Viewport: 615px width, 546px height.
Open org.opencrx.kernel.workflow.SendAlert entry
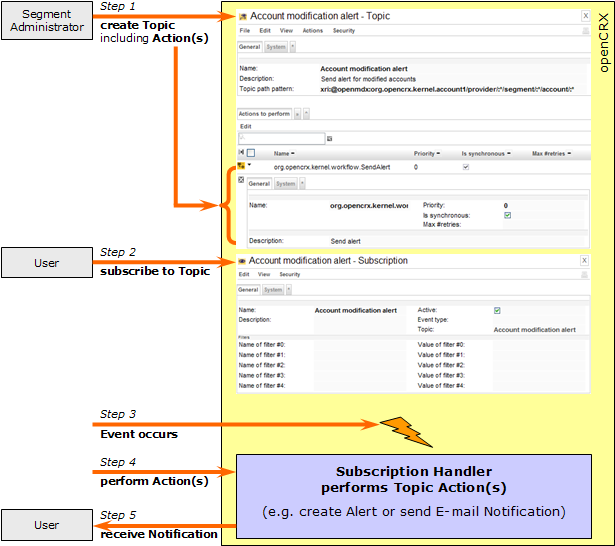[x=332, y=167]
